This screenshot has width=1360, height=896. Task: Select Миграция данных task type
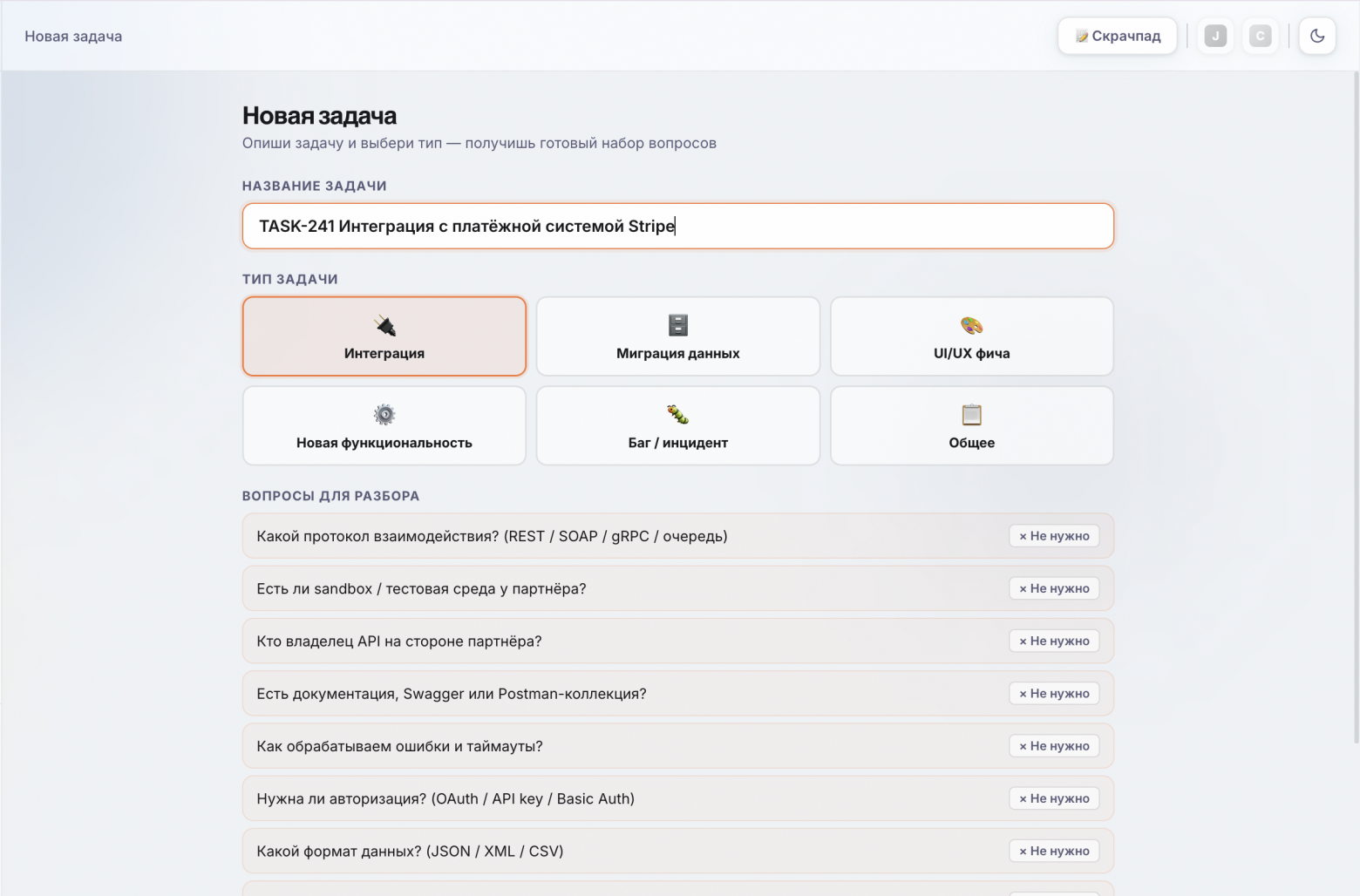coord(677,336)
